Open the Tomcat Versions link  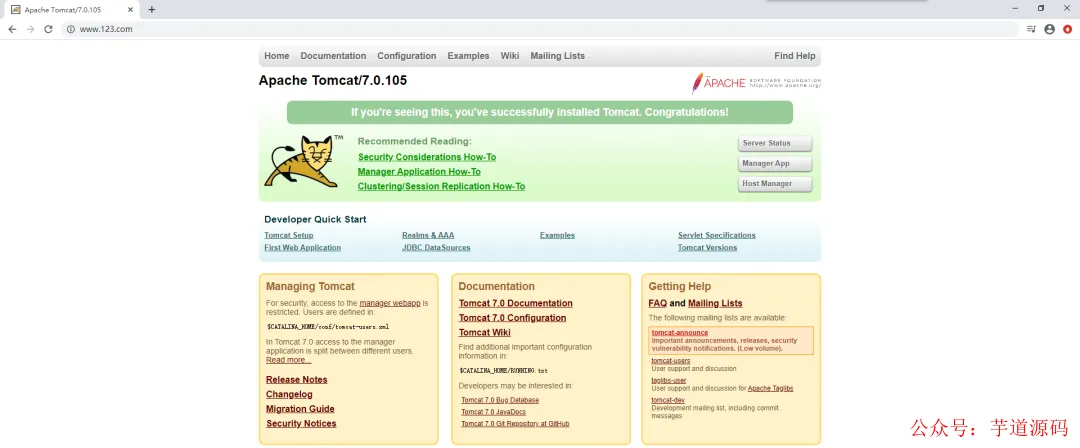point(707,247)
